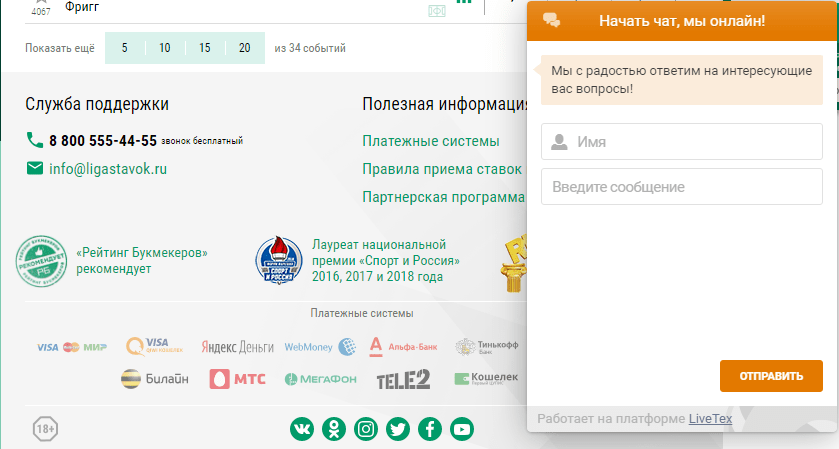Click the 8 800 555-44-55 phone number

pyautogui.click(x=103, y=141)
